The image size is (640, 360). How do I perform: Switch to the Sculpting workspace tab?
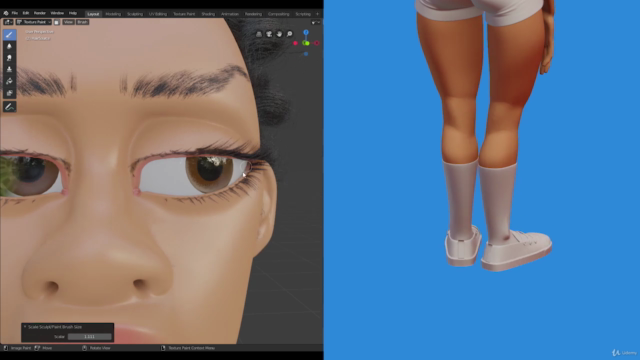[135, 14]
